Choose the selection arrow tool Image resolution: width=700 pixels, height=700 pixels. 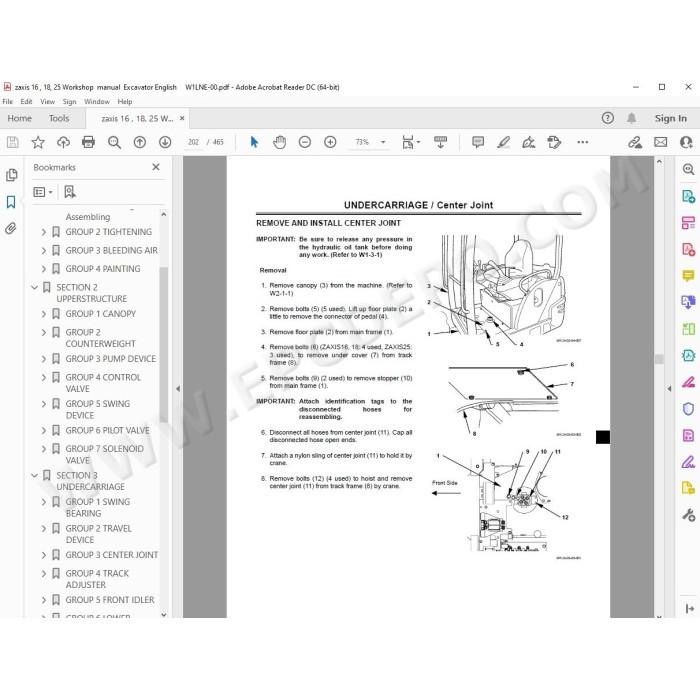[254, 142]
